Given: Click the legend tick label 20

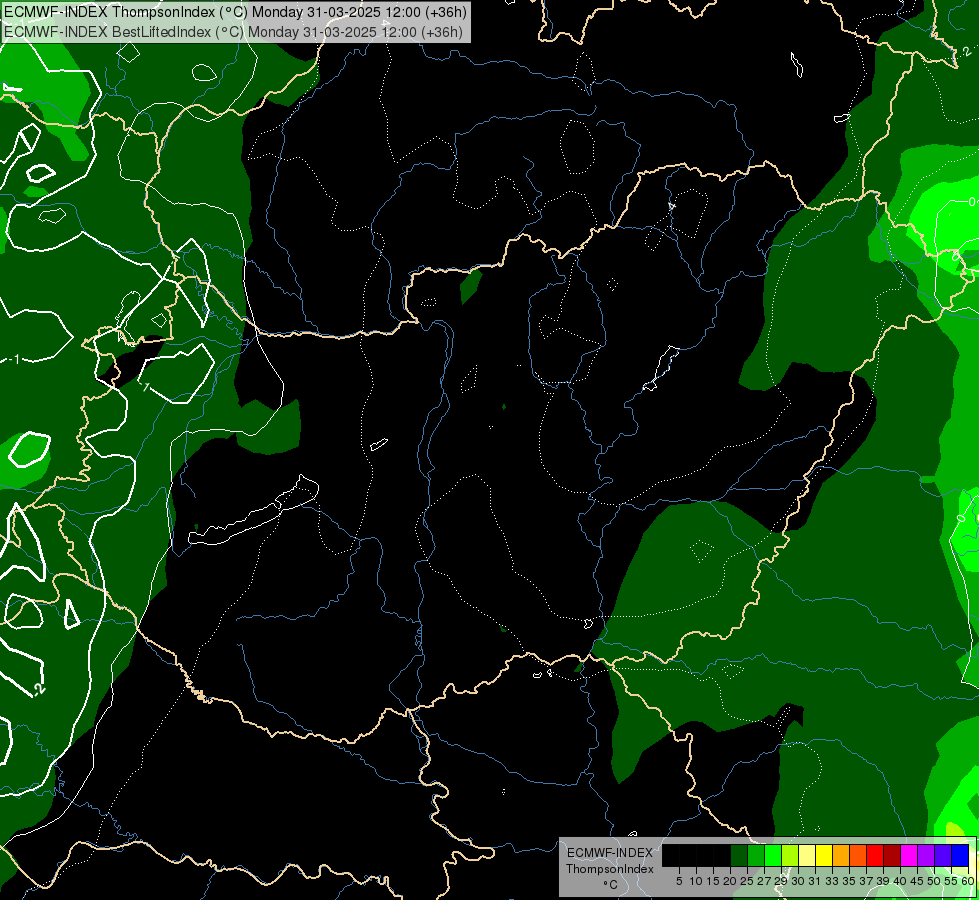Looking at the screenshot, I should coord(730,881).
